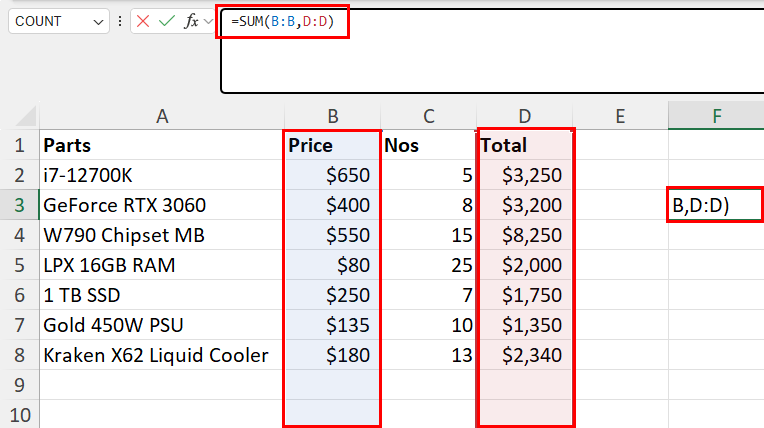Click the $3,200 total cell
The image size is (764, 428).
(x=524, y=205)
